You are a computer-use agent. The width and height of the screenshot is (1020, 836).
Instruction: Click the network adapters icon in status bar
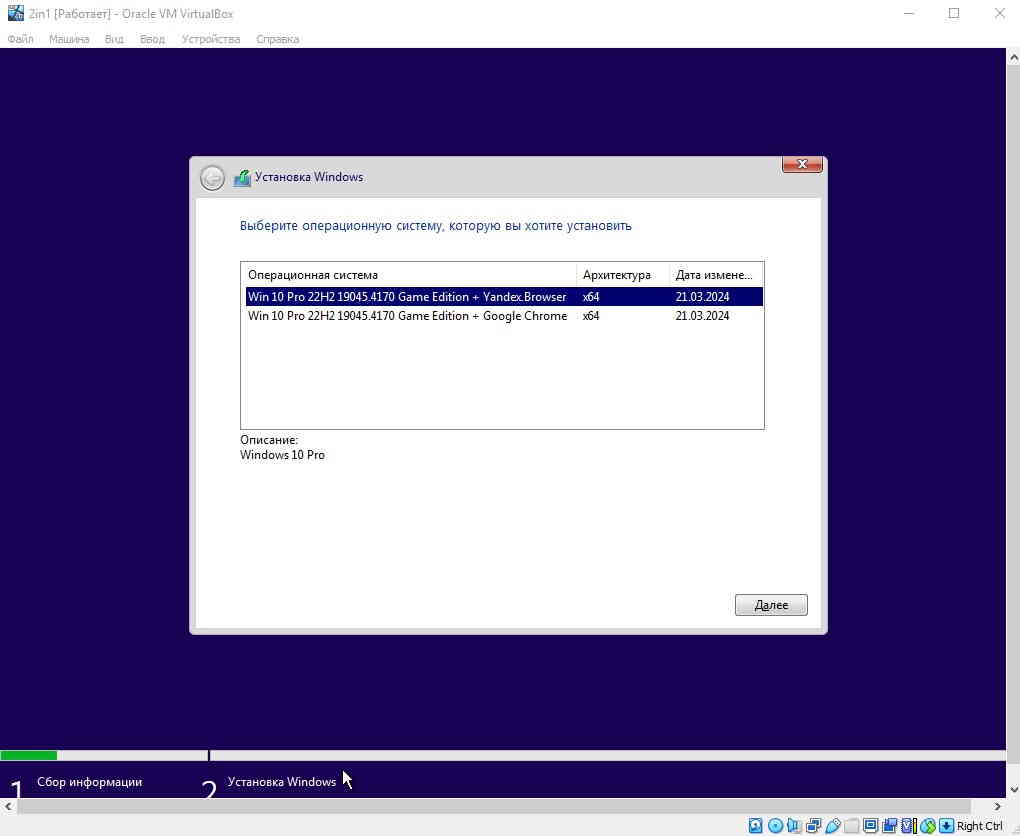pos(813,826)
